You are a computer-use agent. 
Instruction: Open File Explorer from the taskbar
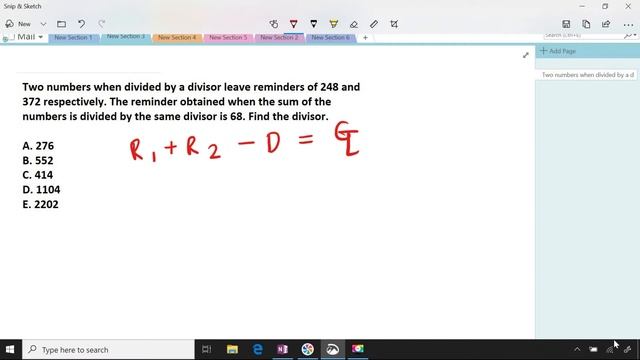coord(232,349)
